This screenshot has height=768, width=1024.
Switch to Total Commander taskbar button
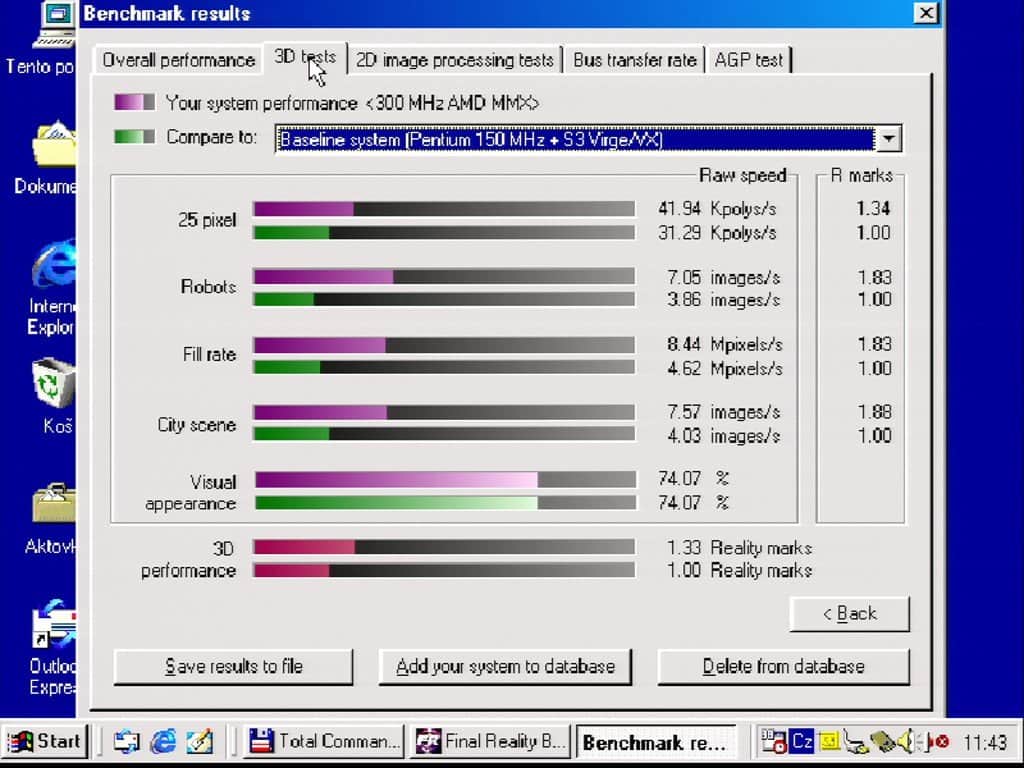324,742
